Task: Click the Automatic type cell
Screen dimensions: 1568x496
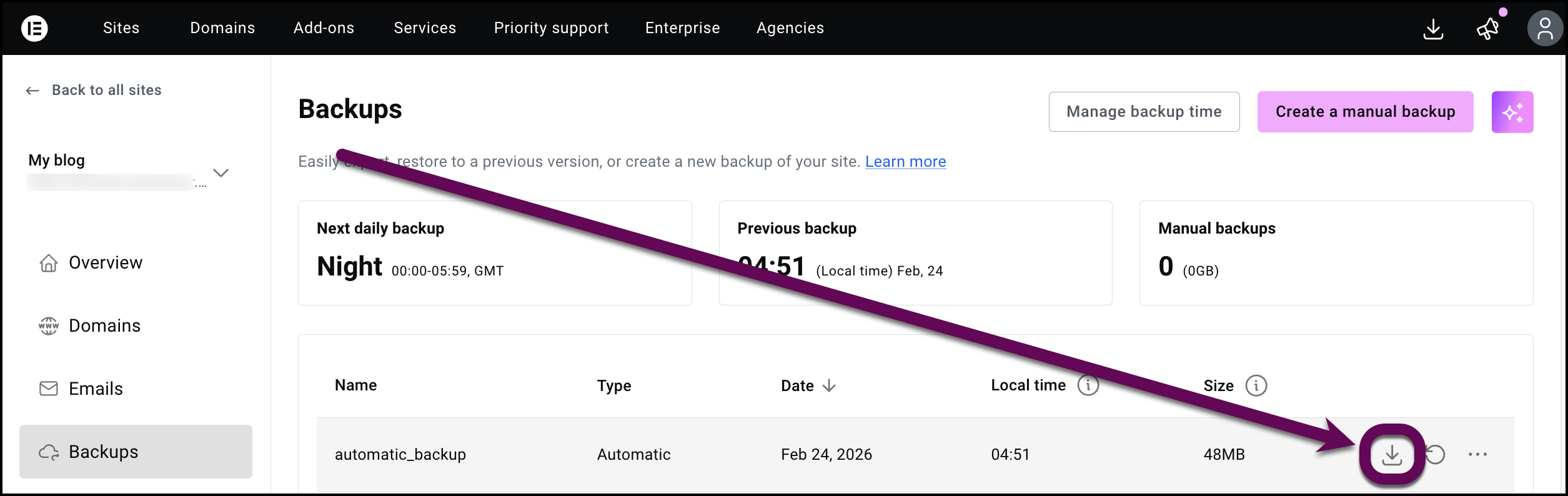Action: (633, 454)
